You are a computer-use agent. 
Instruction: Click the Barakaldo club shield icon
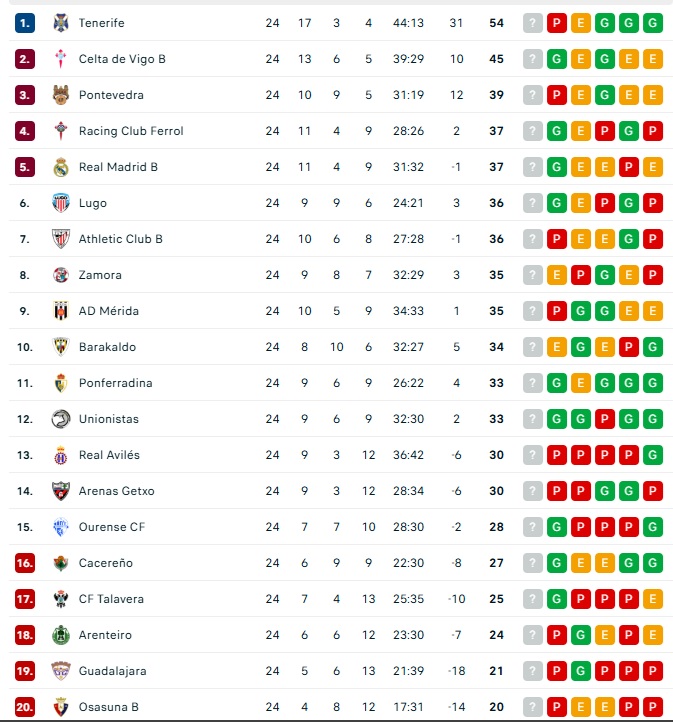(60, 347)
